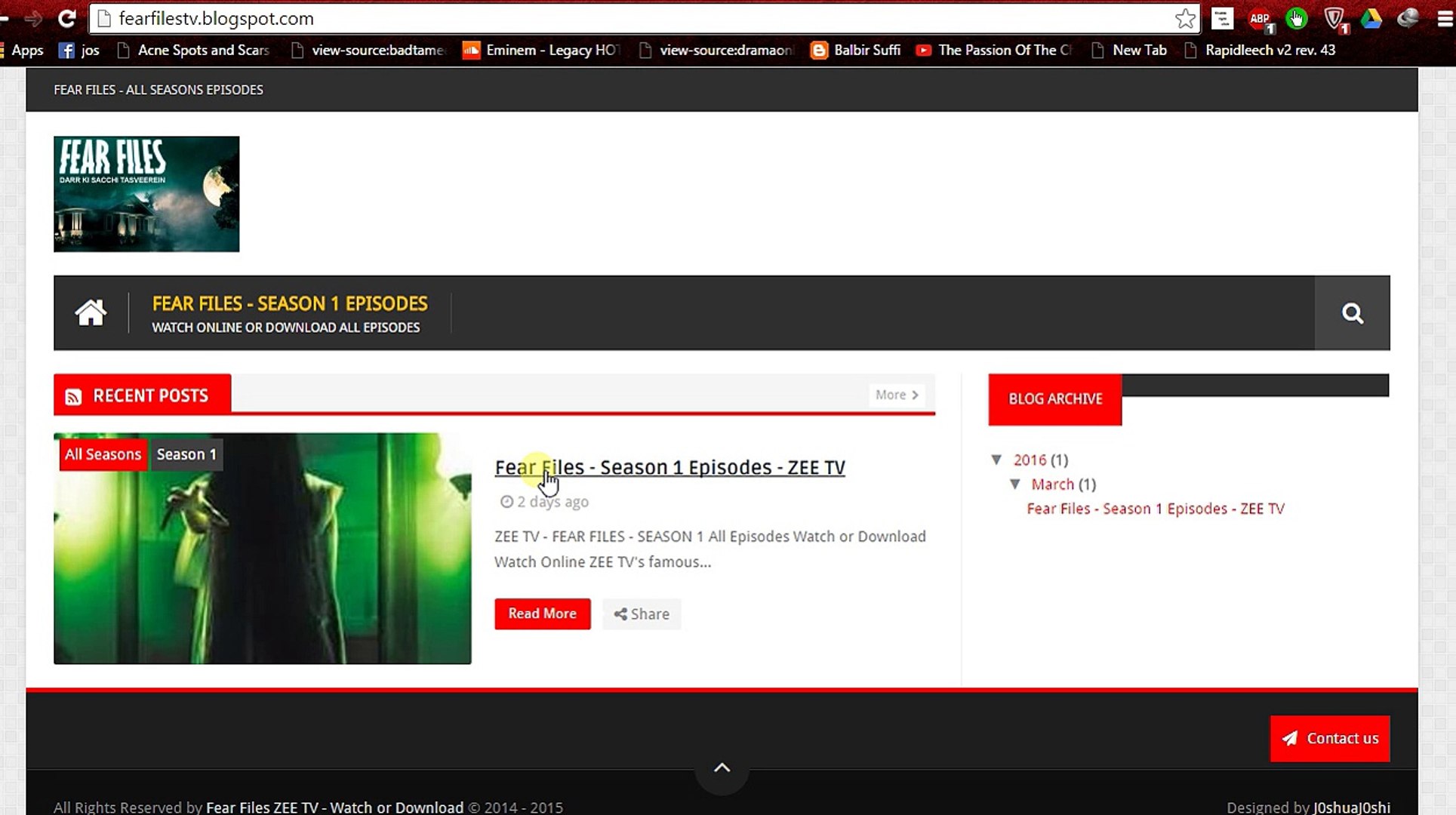Bookmark page with the star icon

[1185, 19]
